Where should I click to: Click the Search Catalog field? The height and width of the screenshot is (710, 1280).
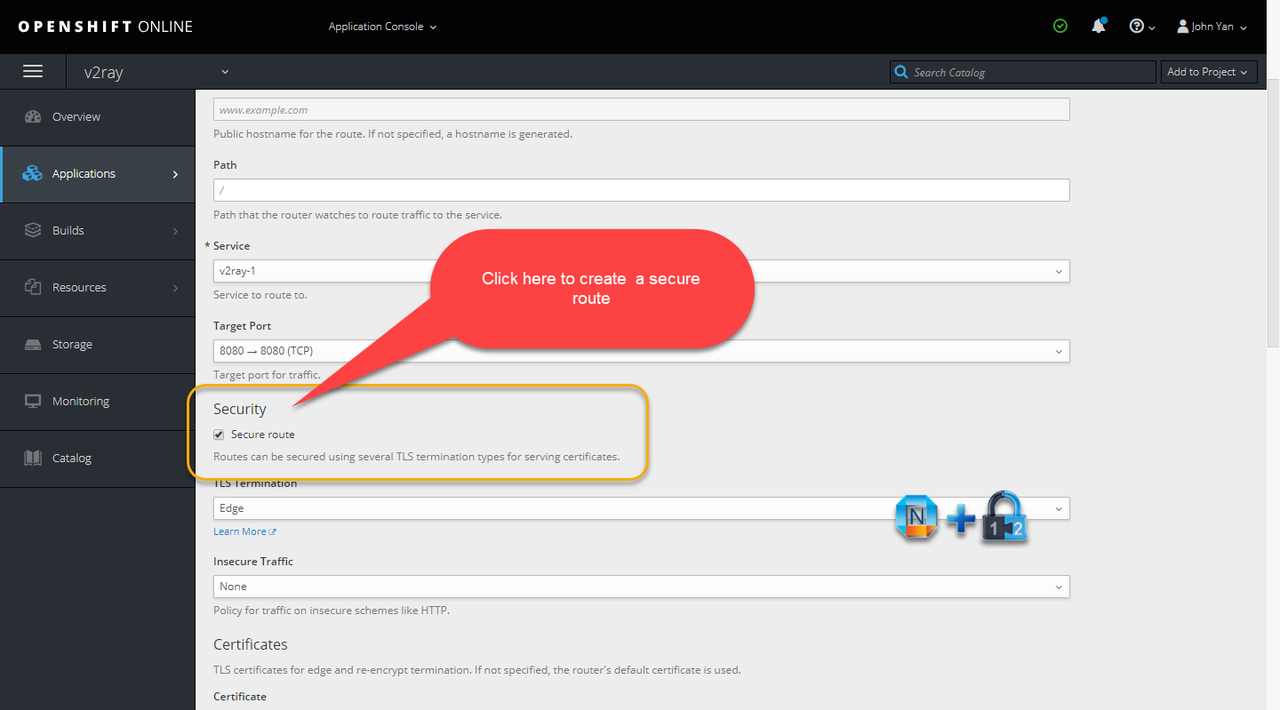tap(1022, 72)
